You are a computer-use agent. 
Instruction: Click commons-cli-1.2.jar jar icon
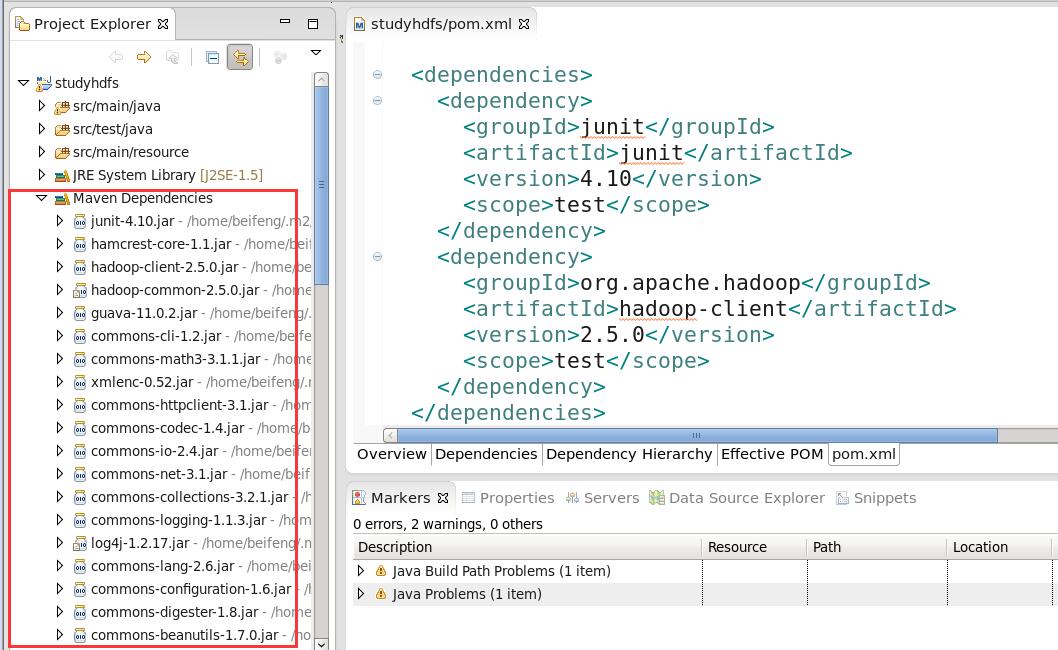(80, 336)
